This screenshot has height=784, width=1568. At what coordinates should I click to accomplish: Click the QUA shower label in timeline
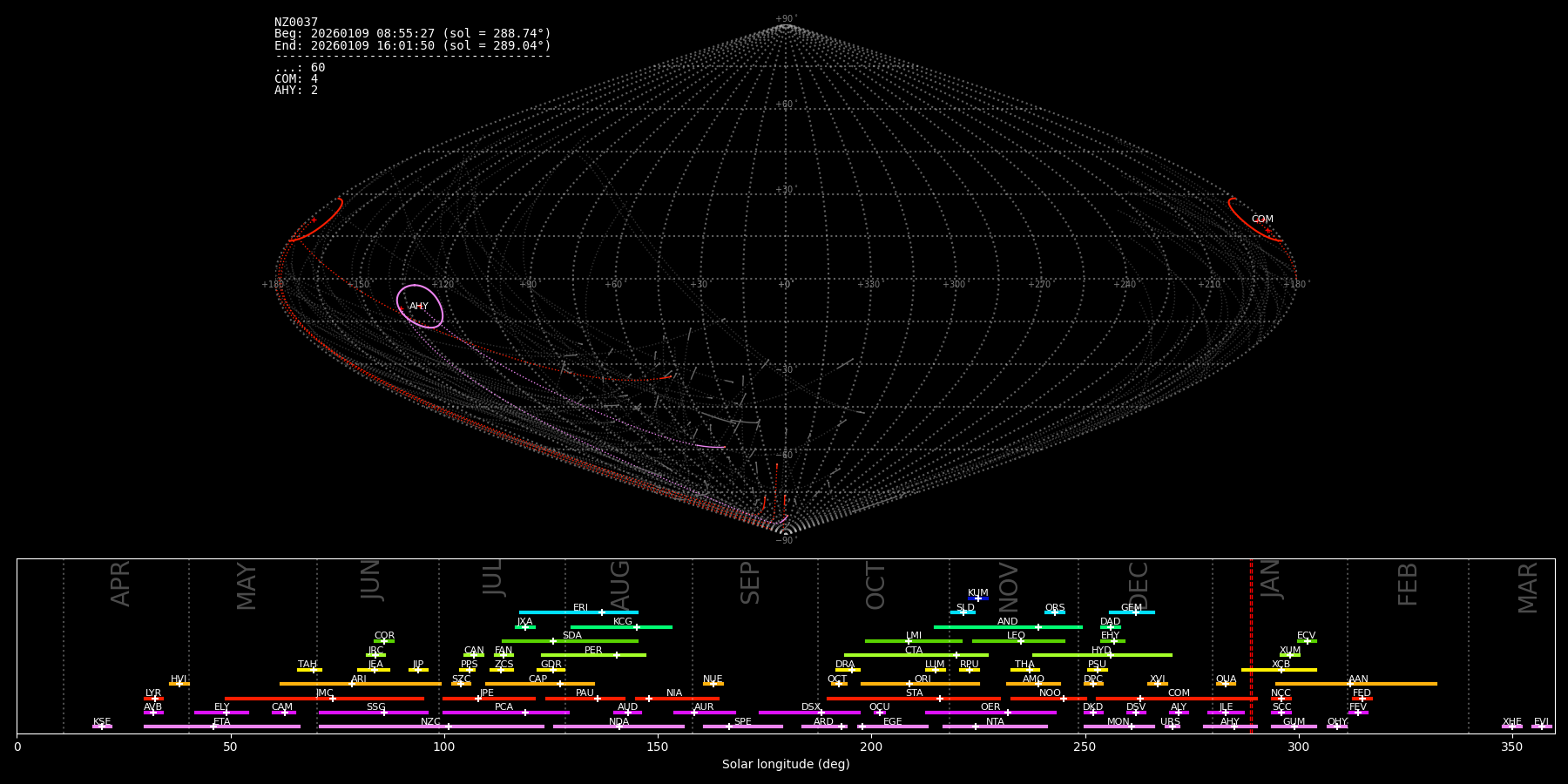(1226, 679)
